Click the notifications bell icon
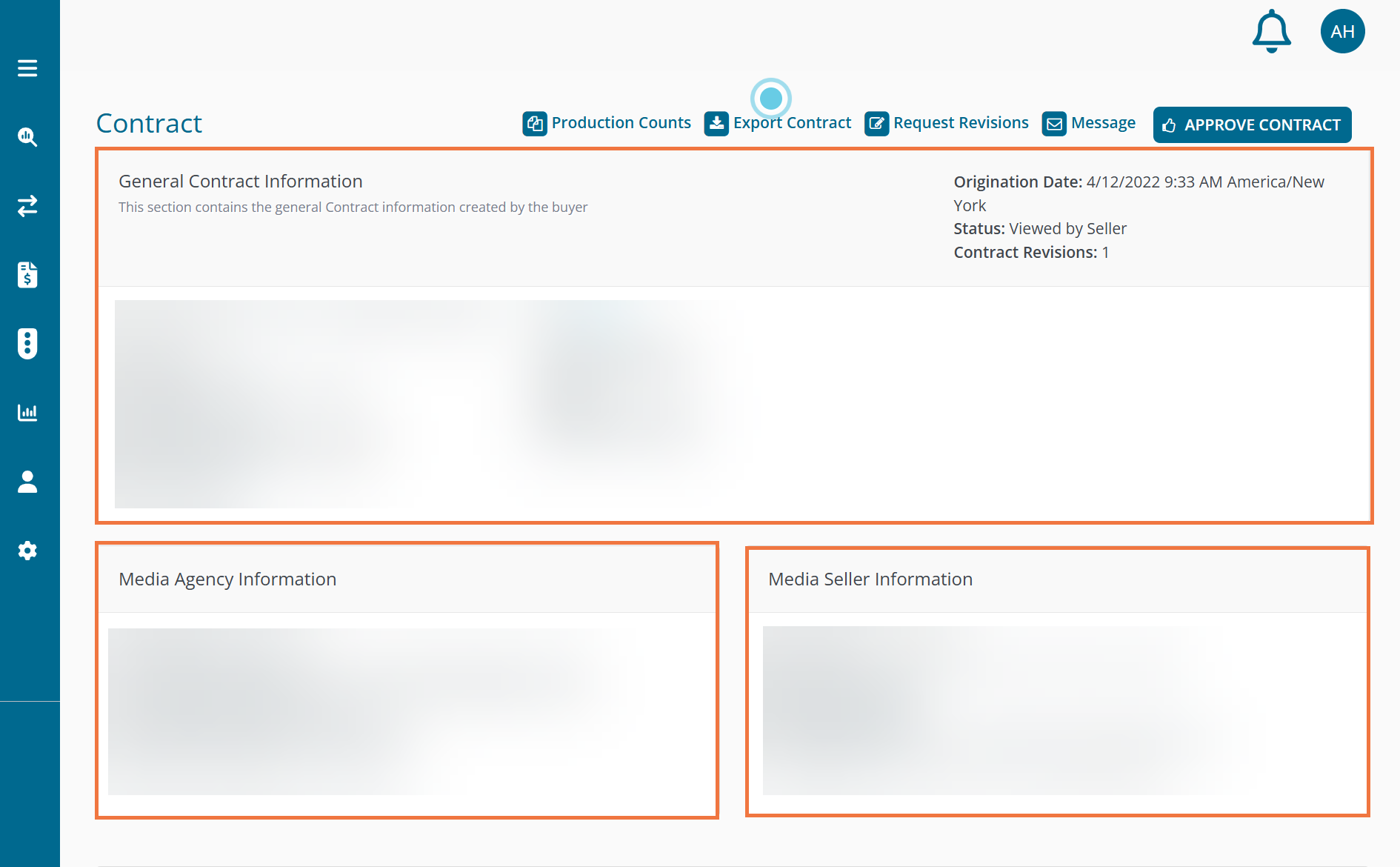The image size is (1400, 867). 1271,31
